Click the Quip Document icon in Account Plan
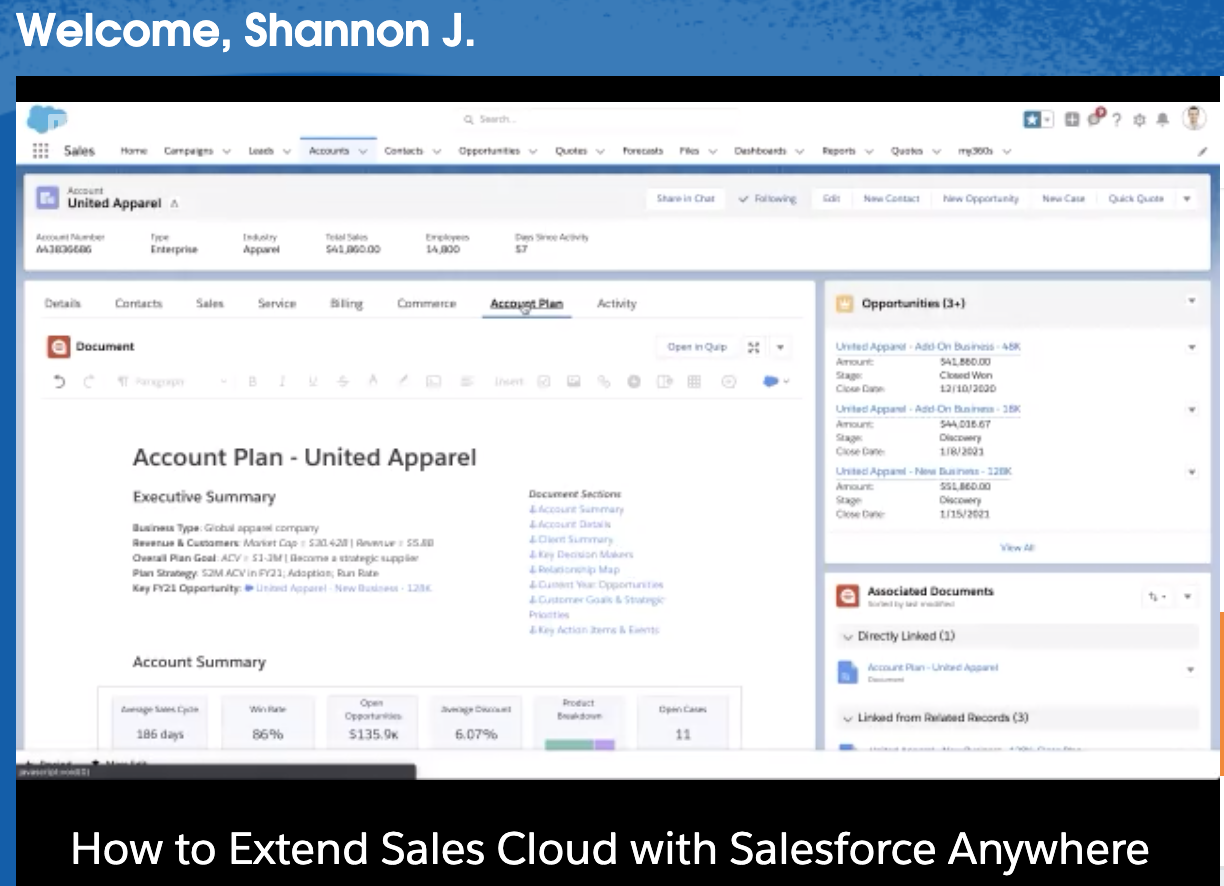 [x=58, y=347]
